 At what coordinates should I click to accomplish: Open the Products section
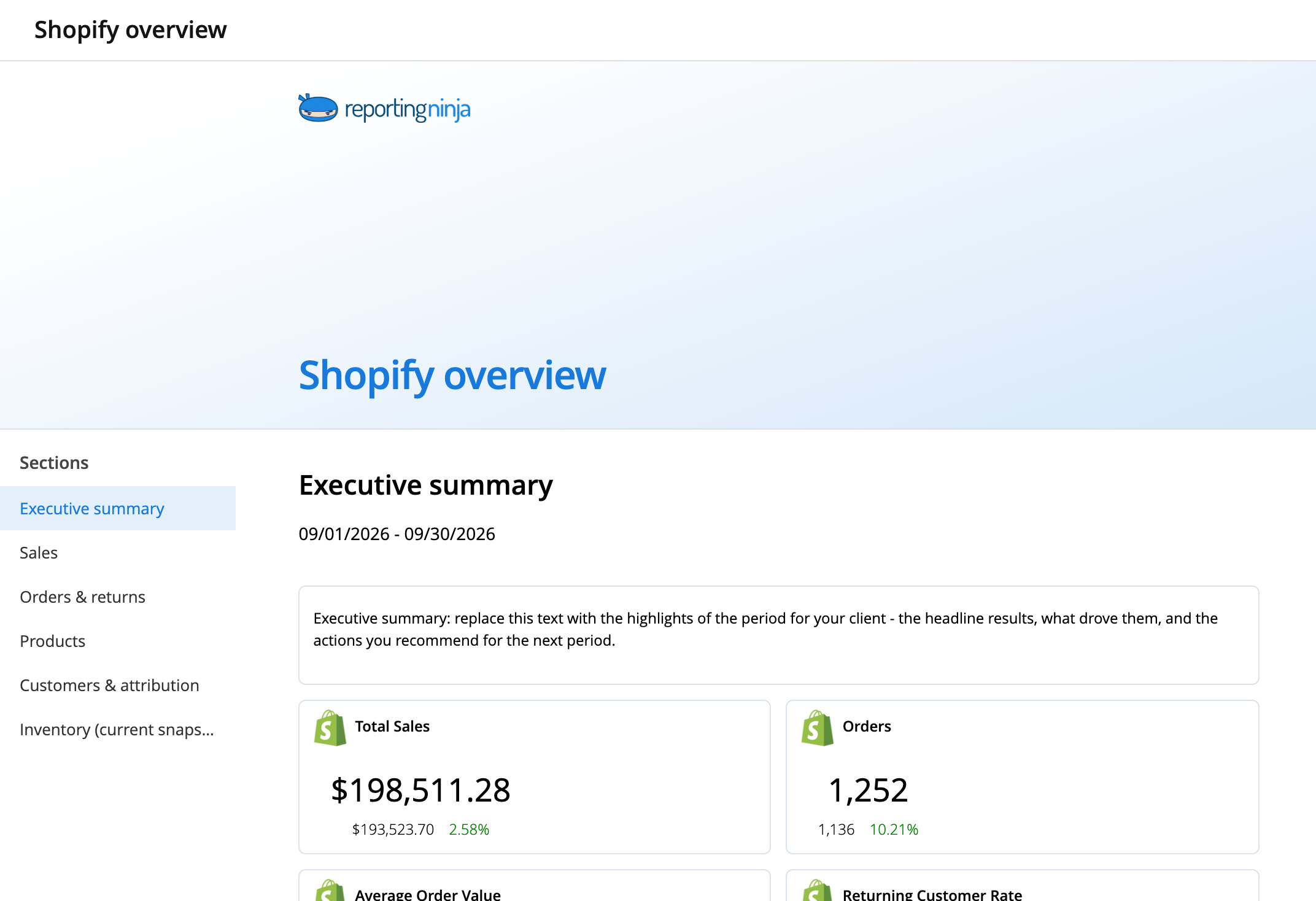[118, 641]
